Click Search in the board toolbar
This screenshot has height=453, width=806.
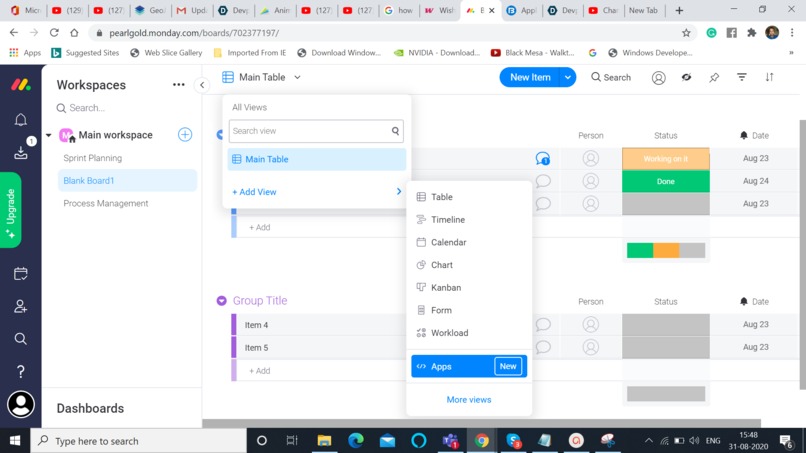pyautogui.click(x=611, y=77)
